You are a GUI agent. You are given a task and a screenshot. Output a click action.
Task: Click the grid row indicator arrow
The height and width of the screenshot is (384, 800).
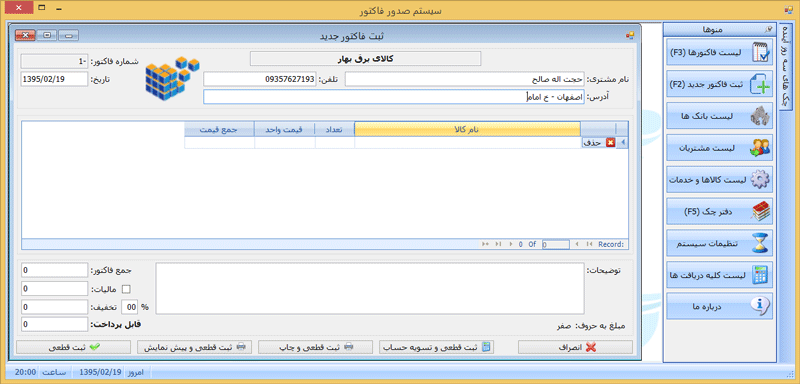point(622,143)
